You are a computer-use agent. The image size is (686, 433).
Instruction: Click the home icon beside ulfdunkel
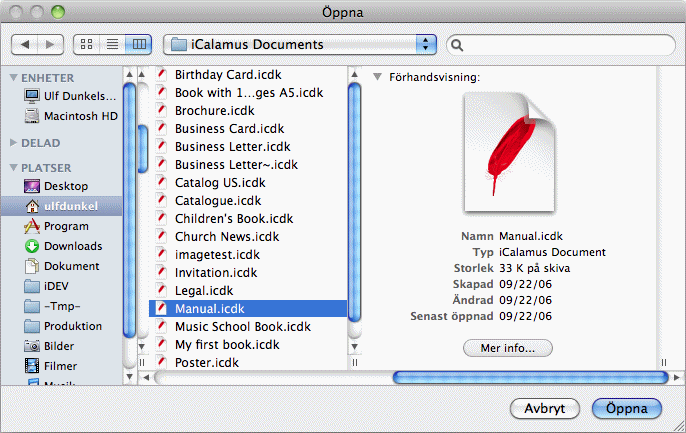(32, 206)
